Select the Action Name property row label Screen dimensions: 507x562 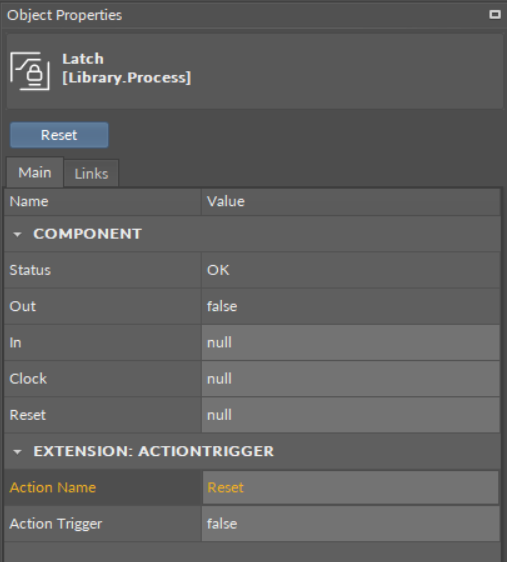tap(53, 487)
